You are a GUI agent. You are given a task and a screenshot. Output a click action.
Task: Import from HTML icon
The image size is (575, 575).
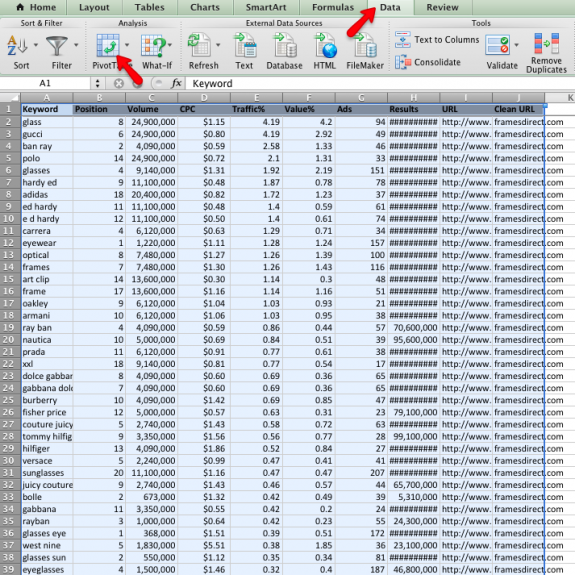pos(325,46)
